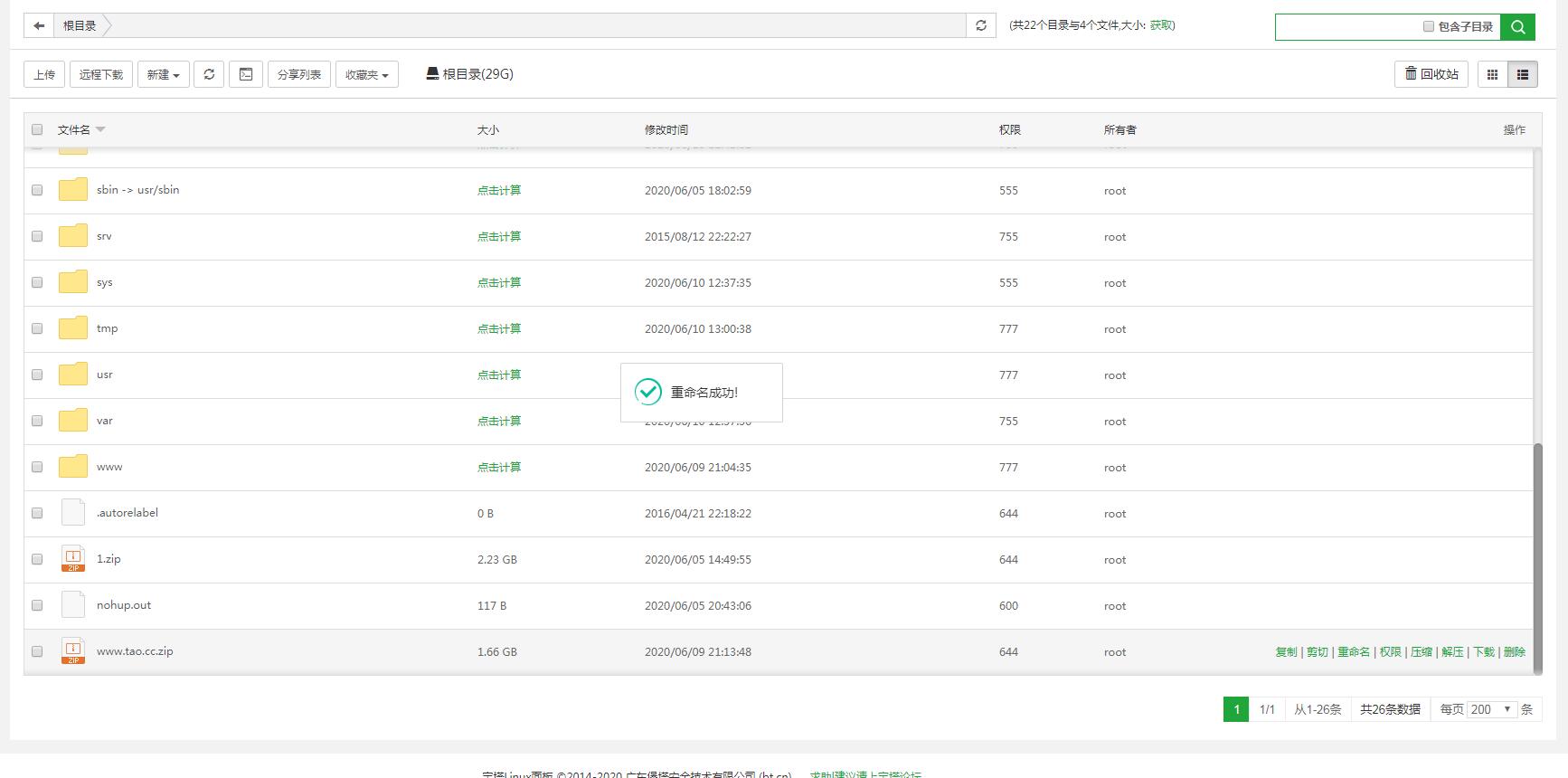Click the back arrow in path bar
This screenshot has width=1568, height=778.
[38, 26]
